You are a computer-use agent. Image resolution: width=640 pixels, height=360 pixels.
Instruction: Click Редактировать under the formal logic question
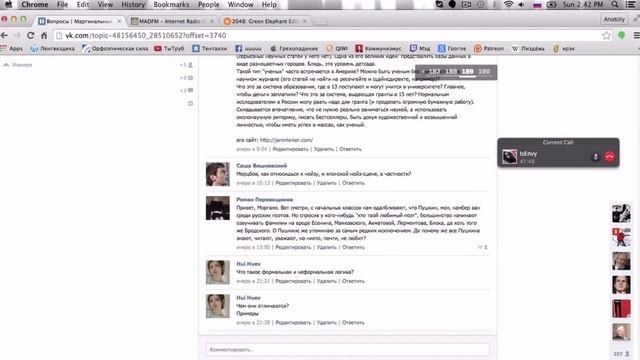[293, 281]
